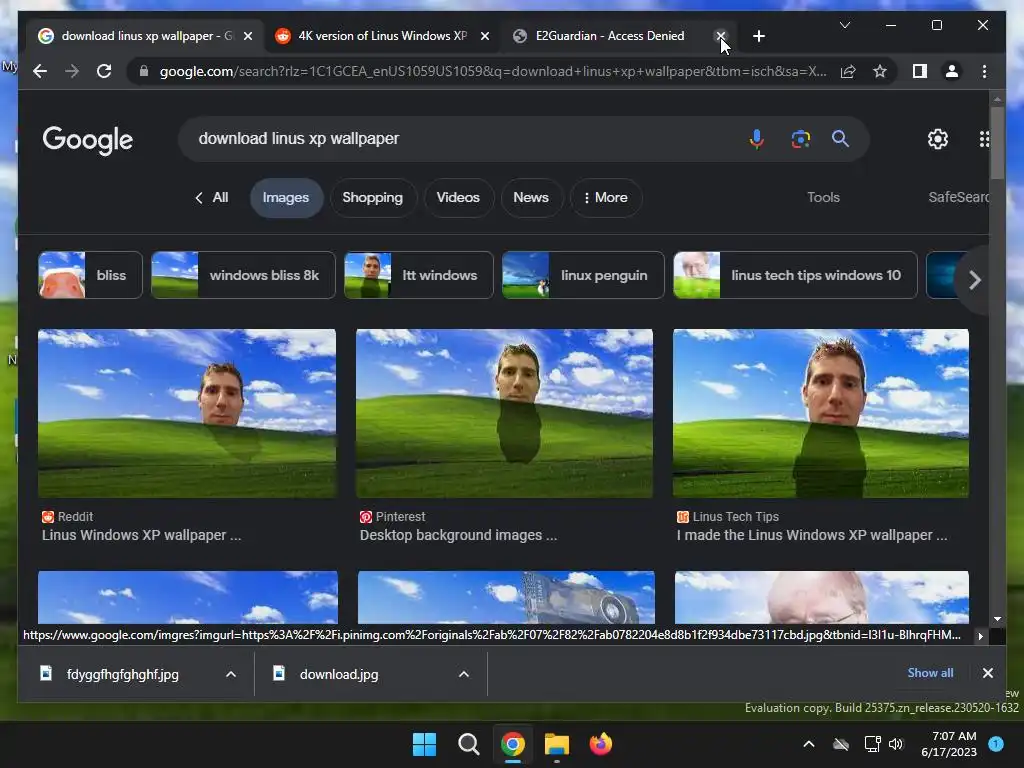The image size is (1024, 768).
Task: Expand options for fdyggfhgfghgf.jpg download
Action: tap(231, 674)
